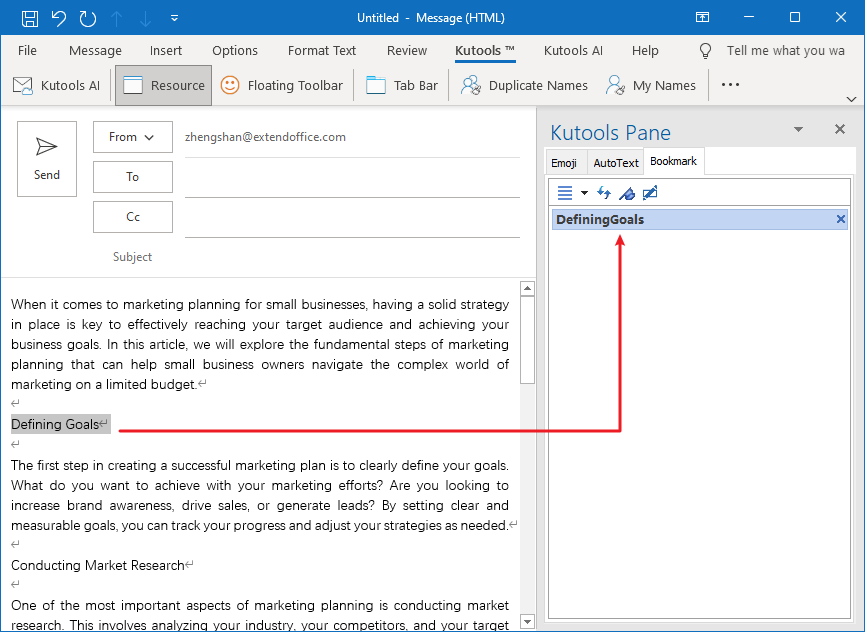865x632 pixels.
Task: Click the message body vertical scrollbar thumb
Action: click(x=527, y=340)
